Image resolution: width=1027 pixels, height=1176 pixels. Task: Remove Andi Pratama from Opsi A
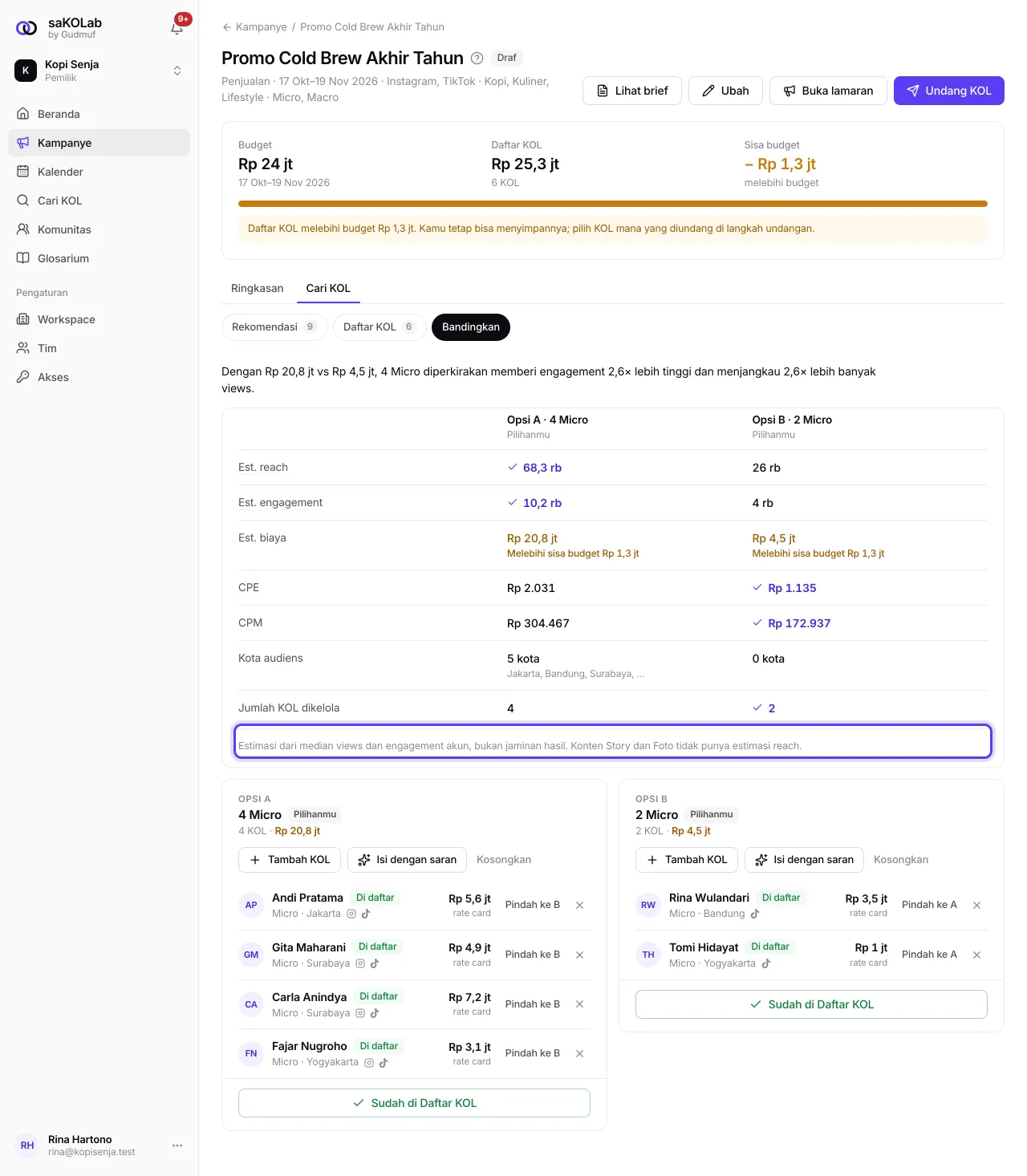tap(579, 905)
